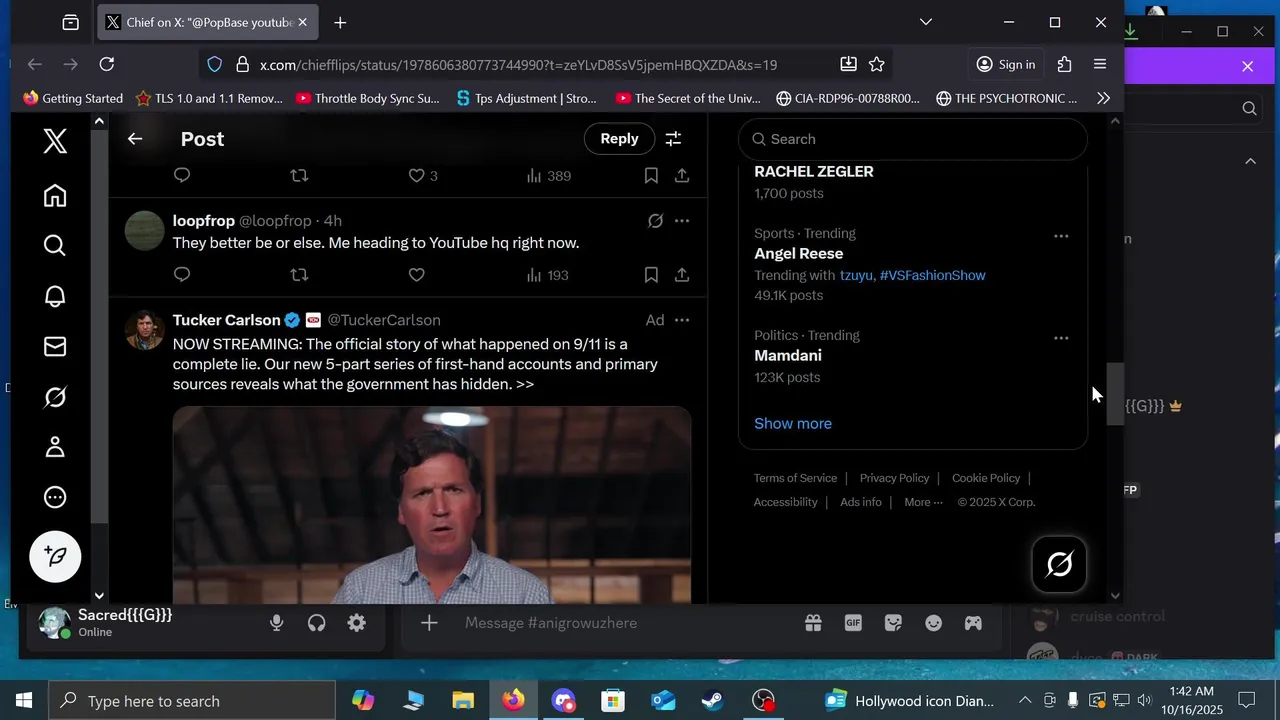Screen dimensions: 1280x720
Task: Share the post with 389 views
Action: 682,176
